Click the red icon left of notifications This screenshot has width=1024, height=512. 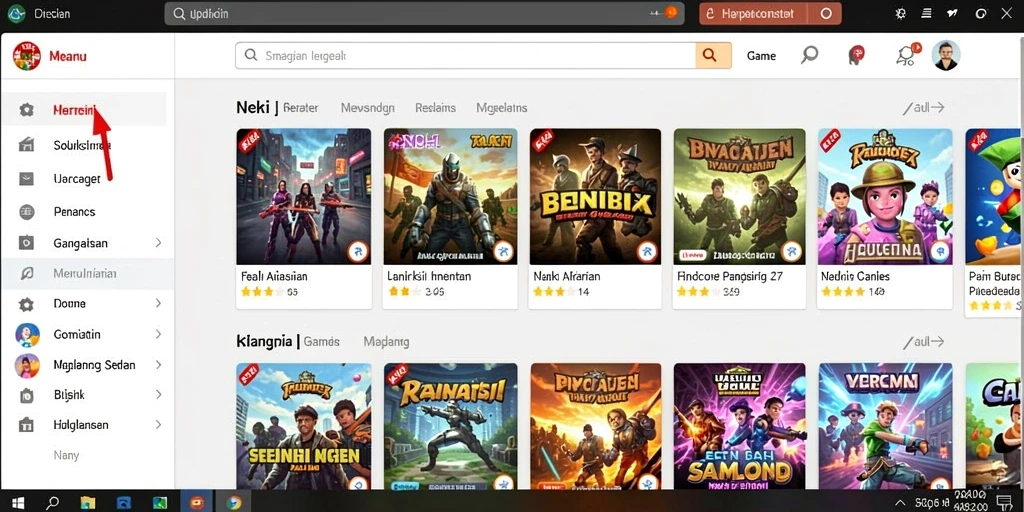click(856, 56)
